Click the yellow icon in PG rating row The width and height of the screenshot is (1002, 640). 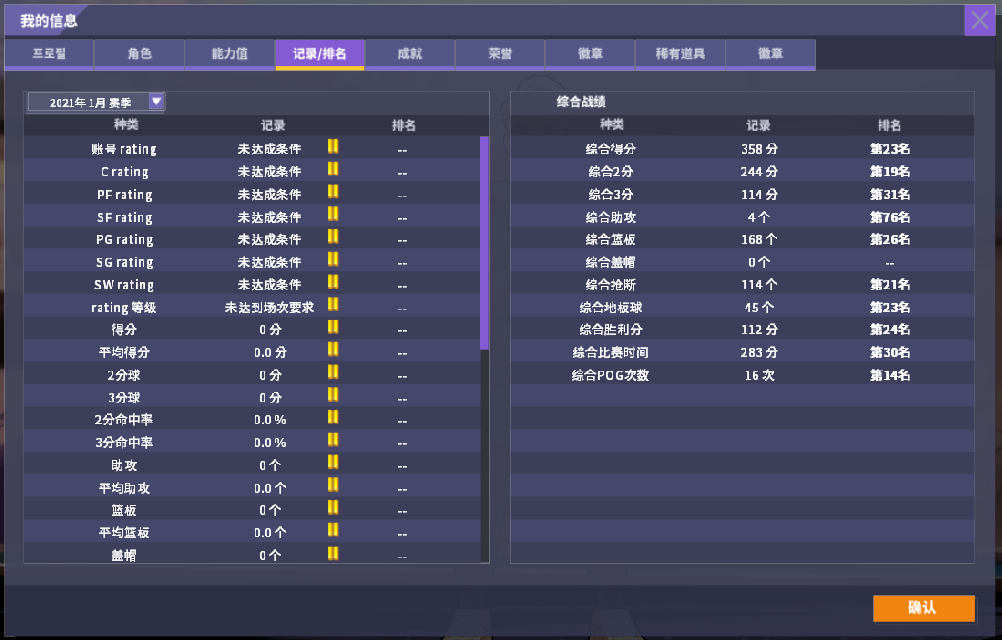click(333, 236)
